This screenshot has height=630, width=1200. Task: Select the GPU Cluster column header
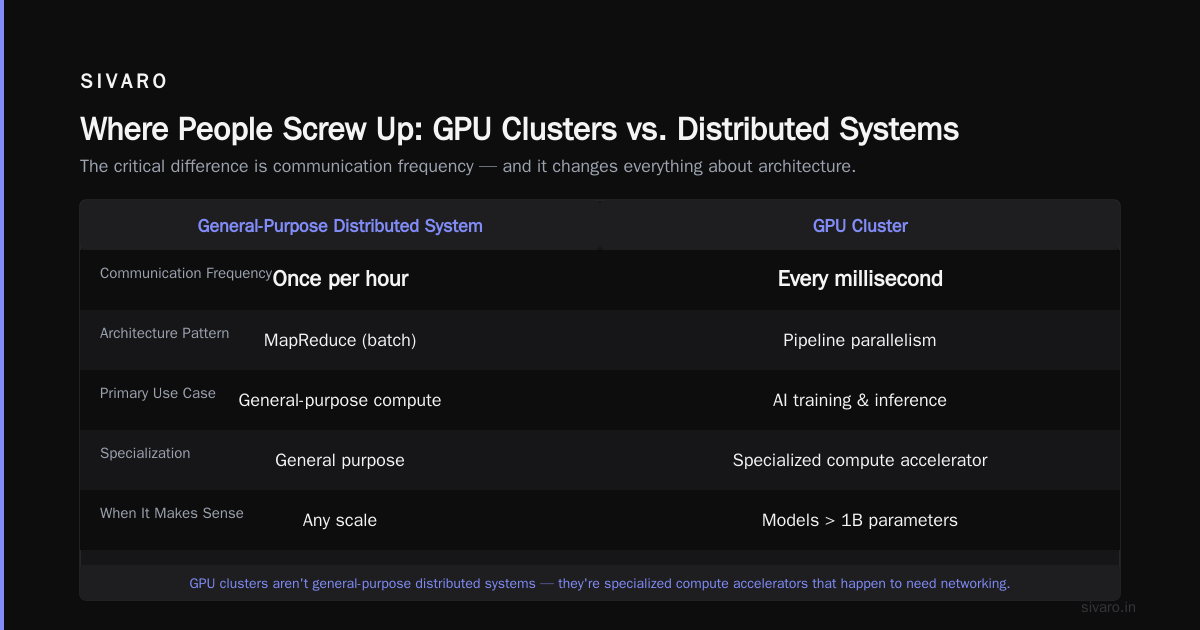coord(860,226)
